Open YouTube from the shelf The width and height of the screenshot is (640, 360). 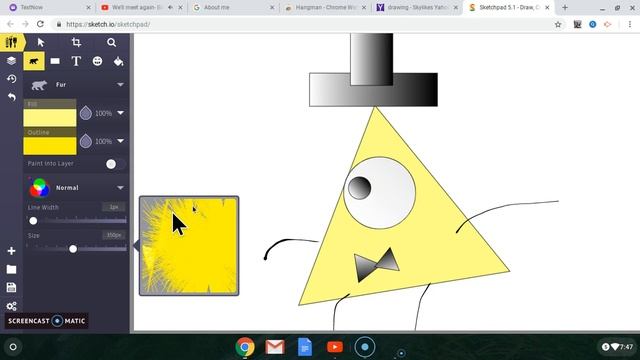point(335,347)
